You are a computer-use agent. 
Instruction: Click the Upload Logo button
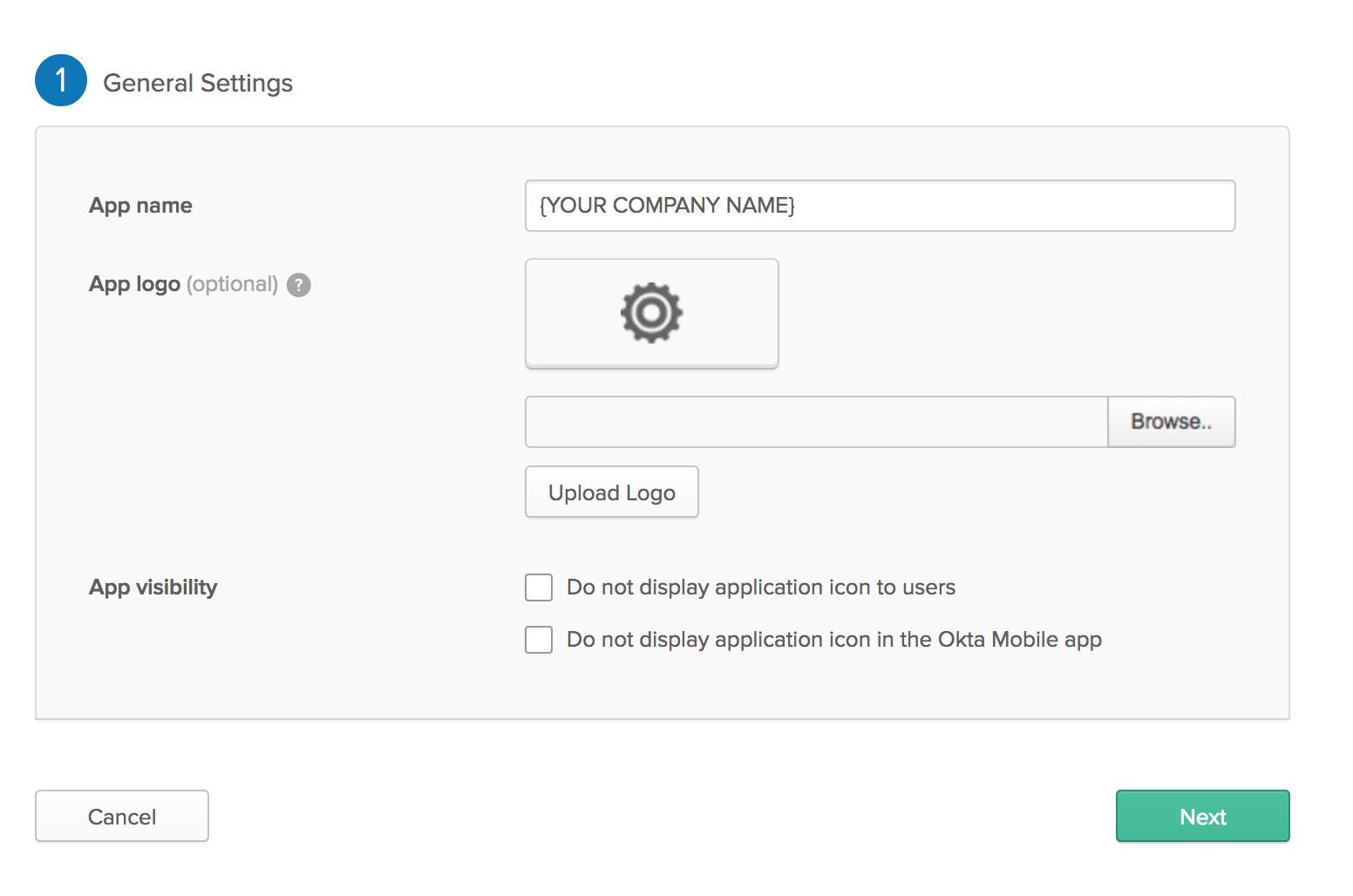(611, 492)
